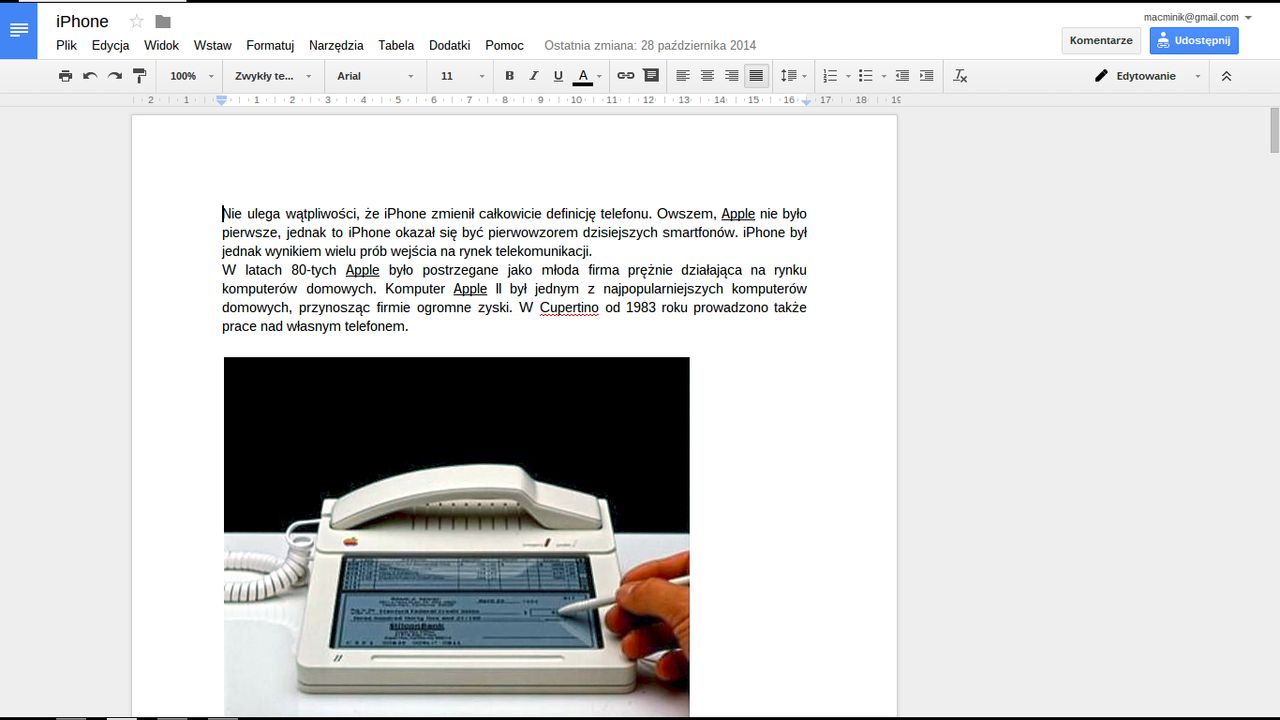The width and height of the screenshot is (1280, 720).
Task: Star the iPhone document
Action: [x=137, y=22]
